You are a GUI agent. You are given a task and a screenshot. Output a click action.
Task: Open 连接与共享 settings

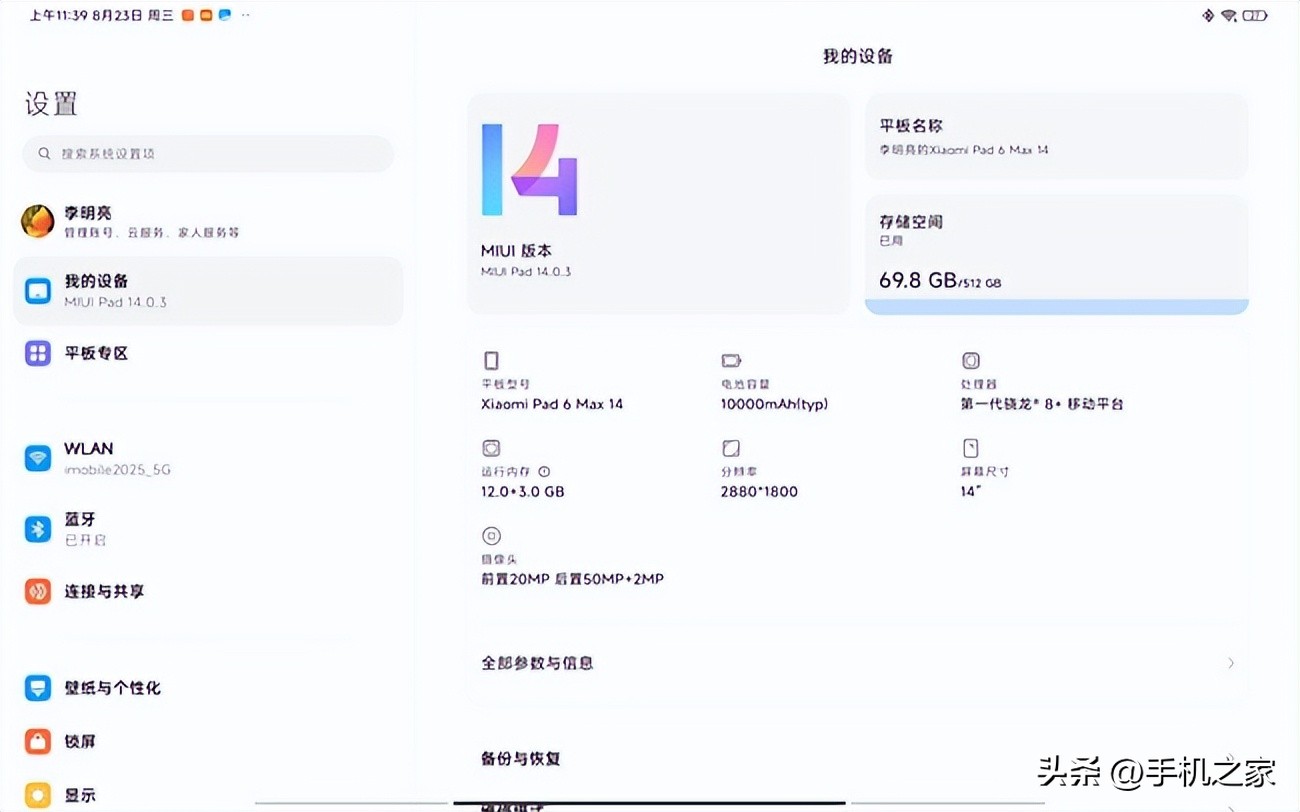tap(37, 591)
